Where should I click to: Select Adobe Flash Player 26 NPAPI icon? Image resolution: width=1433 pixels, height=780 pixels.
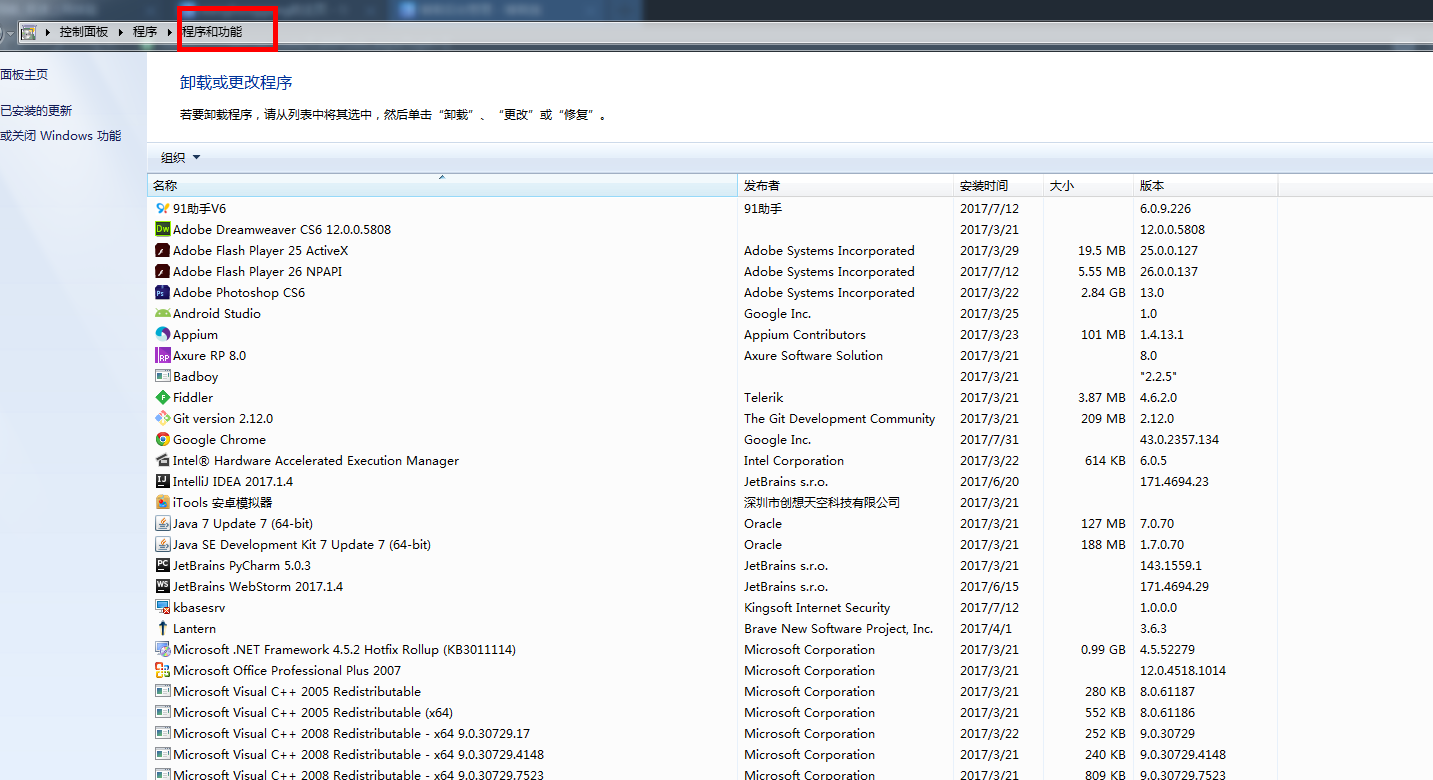pyautogui.click(x=163, y=271)
